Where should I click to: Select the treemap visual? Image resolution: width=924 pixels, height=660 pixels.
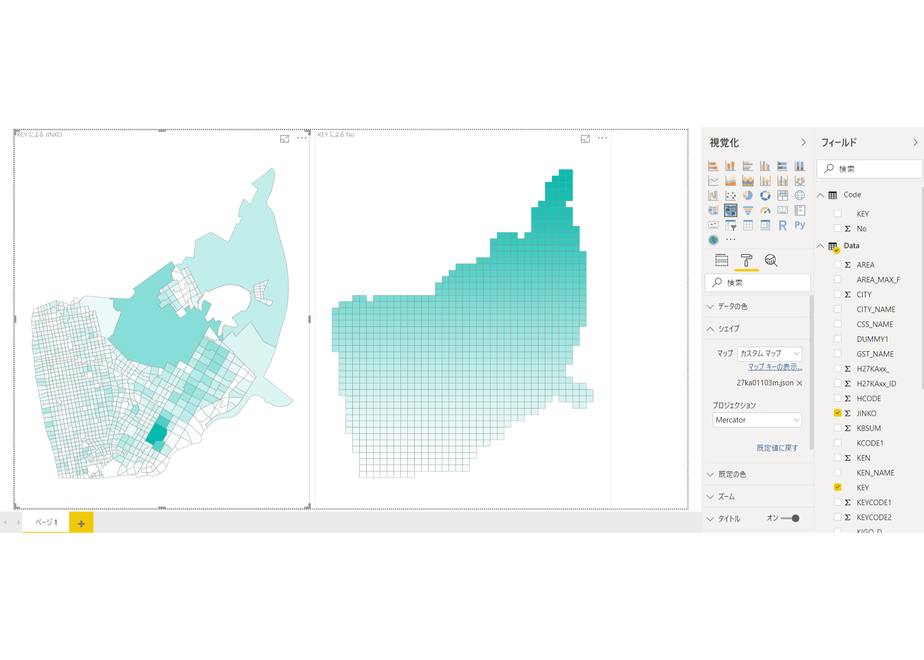pyautogui.click(x=783, y=196)
